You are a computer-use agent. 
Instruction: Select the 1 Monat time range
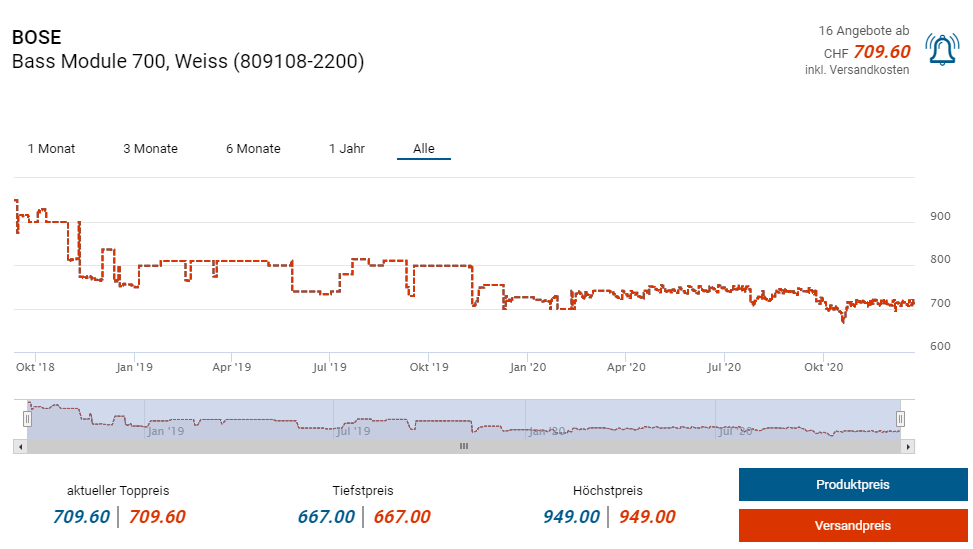click(x=51, y=149)
